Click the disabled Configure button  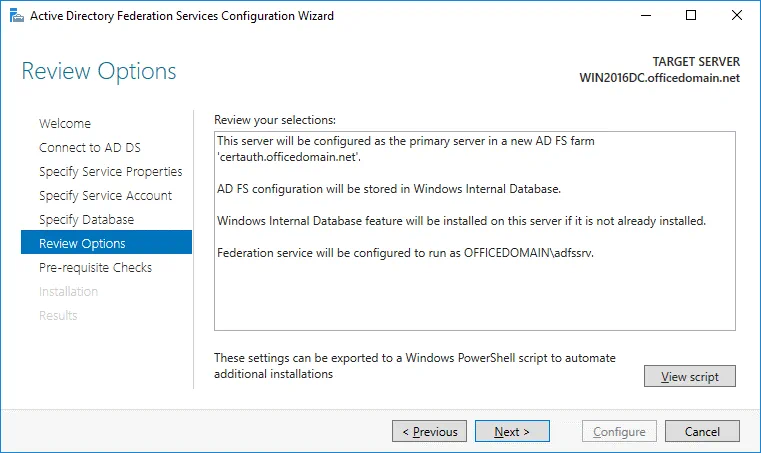tap(618, 432)
